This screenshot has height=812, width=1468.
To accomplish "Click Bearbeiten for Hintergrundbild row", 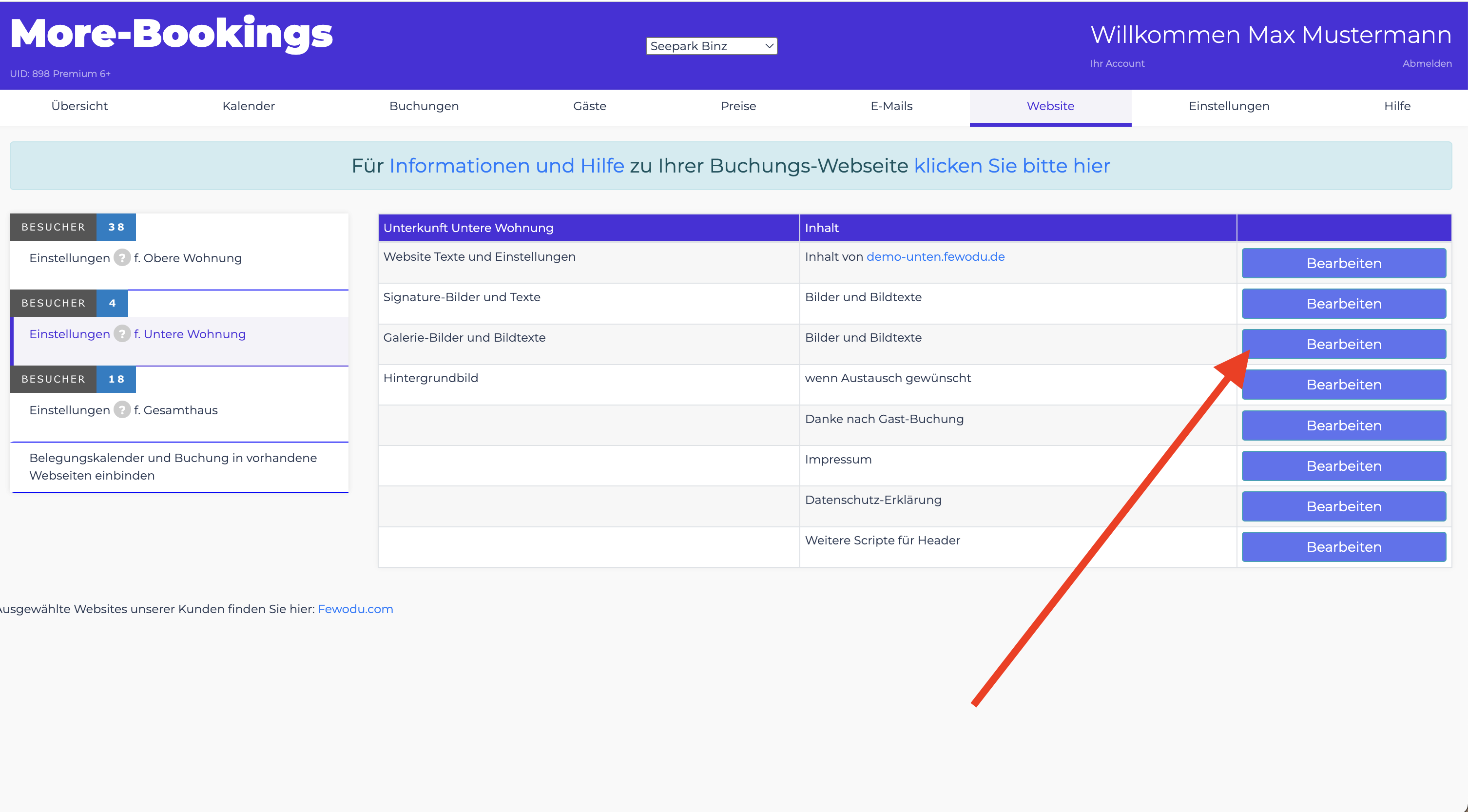I will tap(1344, 385).
